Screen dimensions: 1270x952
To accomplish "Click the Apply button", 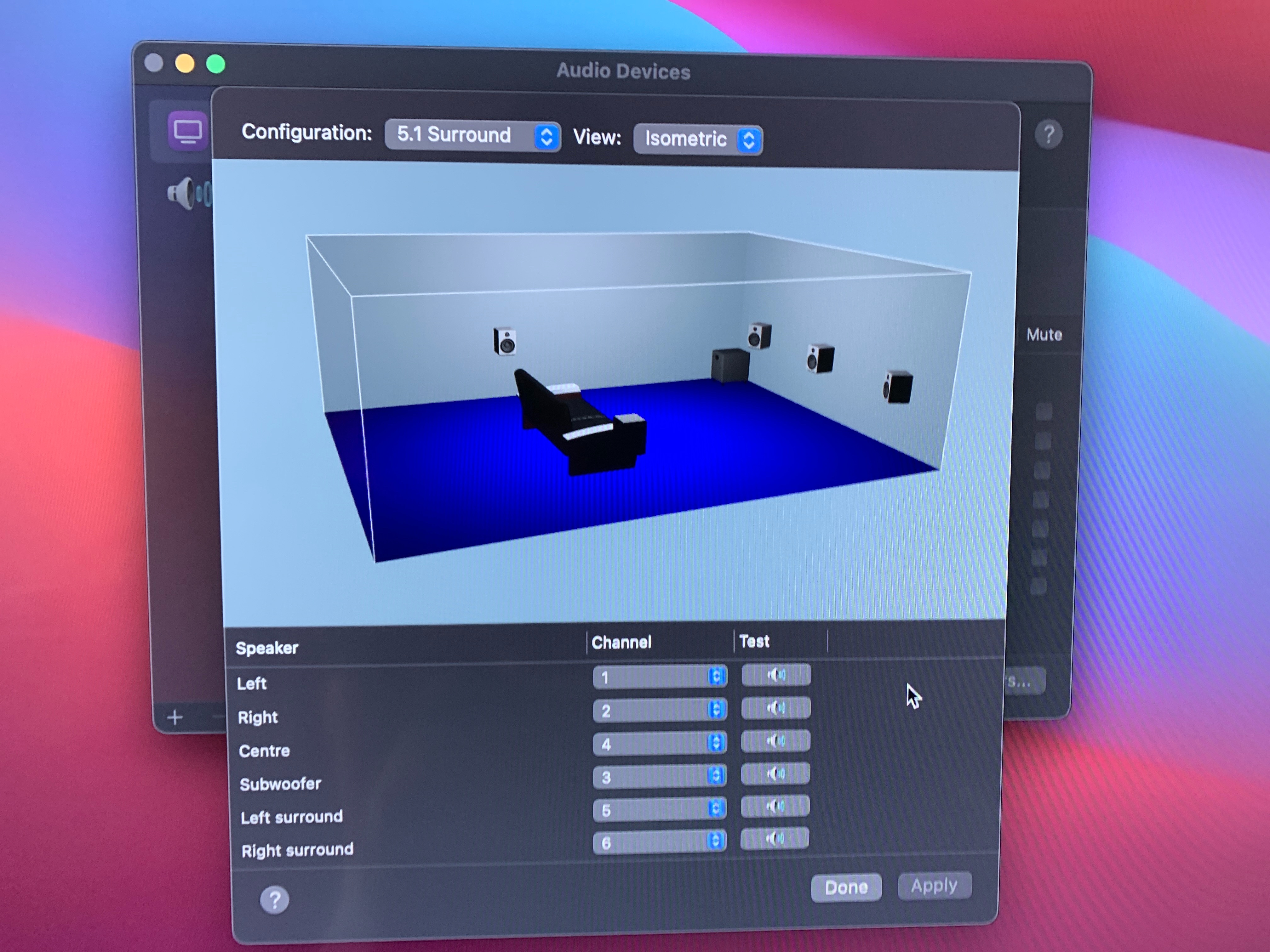I will point(934,886).
